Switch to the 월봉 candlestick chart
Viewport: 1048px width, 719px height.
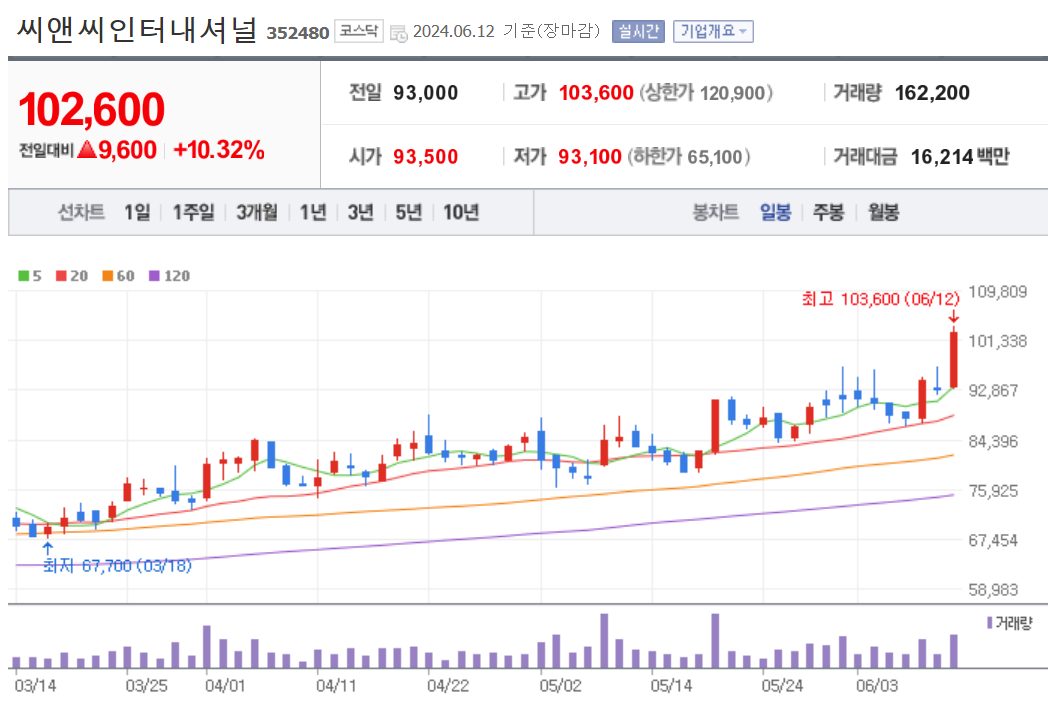(x=884, y=212)
